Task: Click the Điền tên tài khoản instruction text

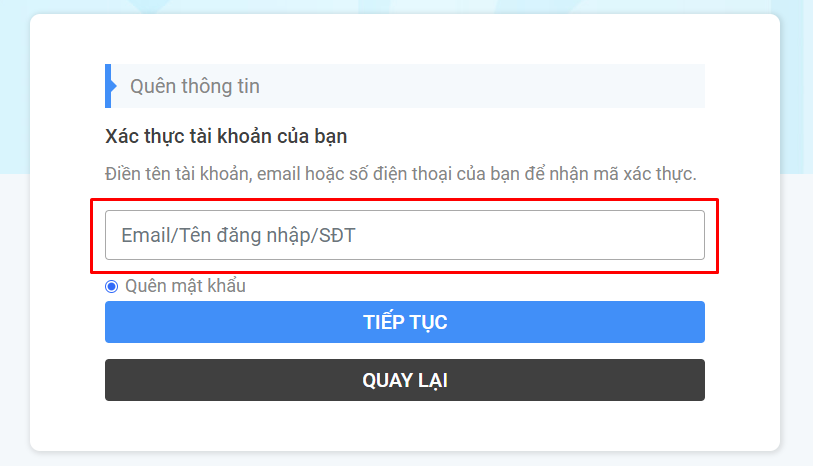Action: point(400,174)
